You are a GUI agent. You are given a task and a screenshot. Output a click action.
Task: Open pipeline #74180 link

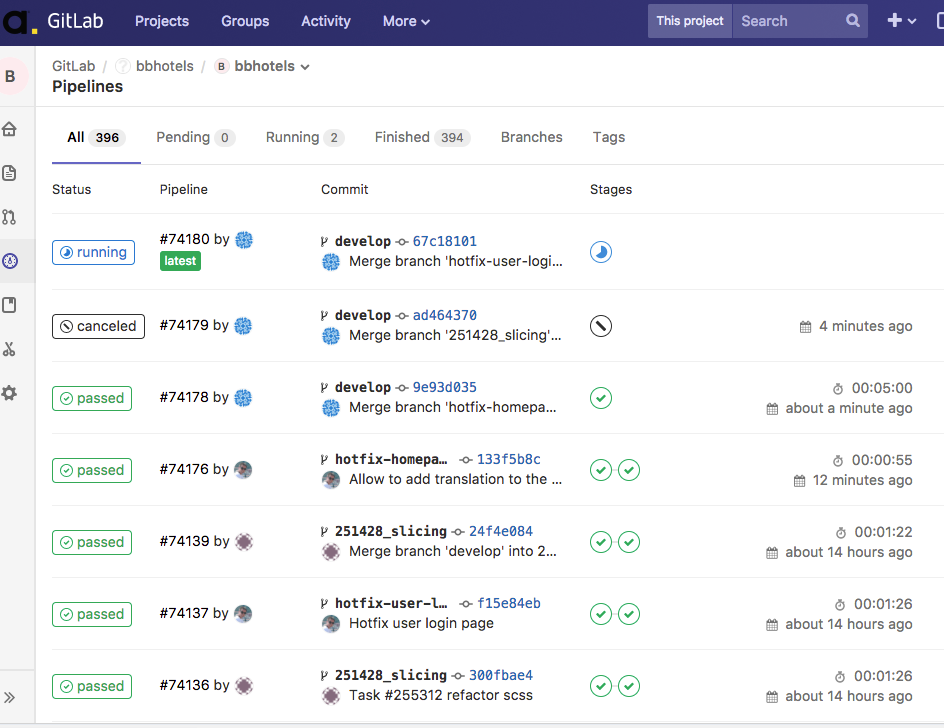(185, 239)
